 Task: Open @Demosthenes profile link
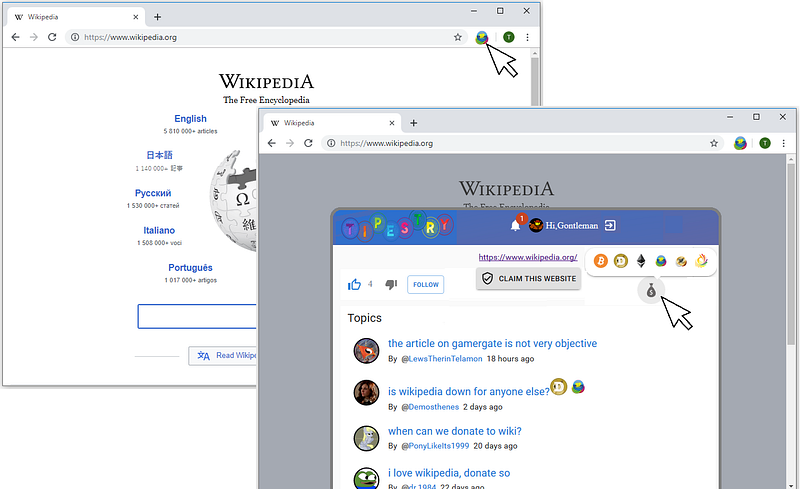point(430,407)
